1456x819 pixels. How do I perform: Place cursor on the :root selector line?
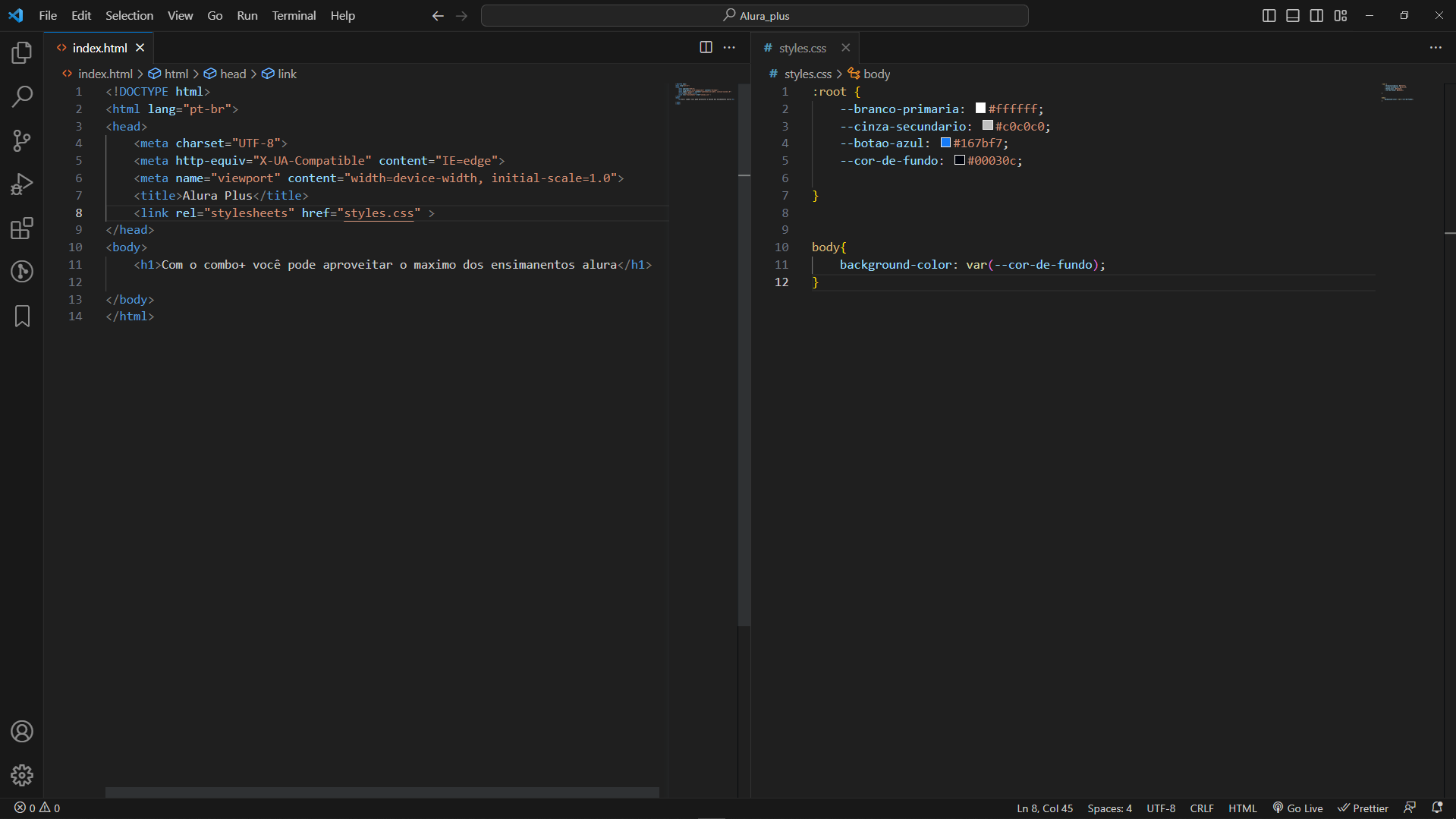pyautogui.click(x=836, y=92)
